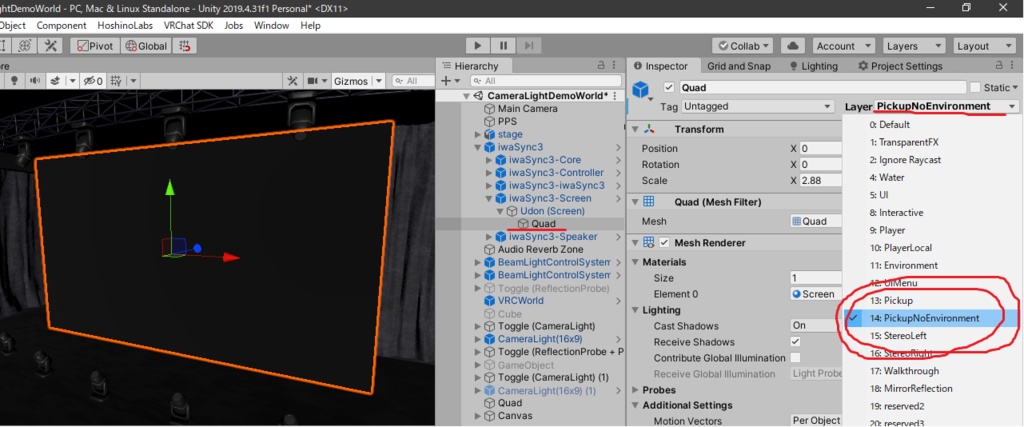Image resolution: width=1024 pixels, height=427 pixels.
Task: Toggle the Hierarchy panel lock icon
Action: coord(601,66)
